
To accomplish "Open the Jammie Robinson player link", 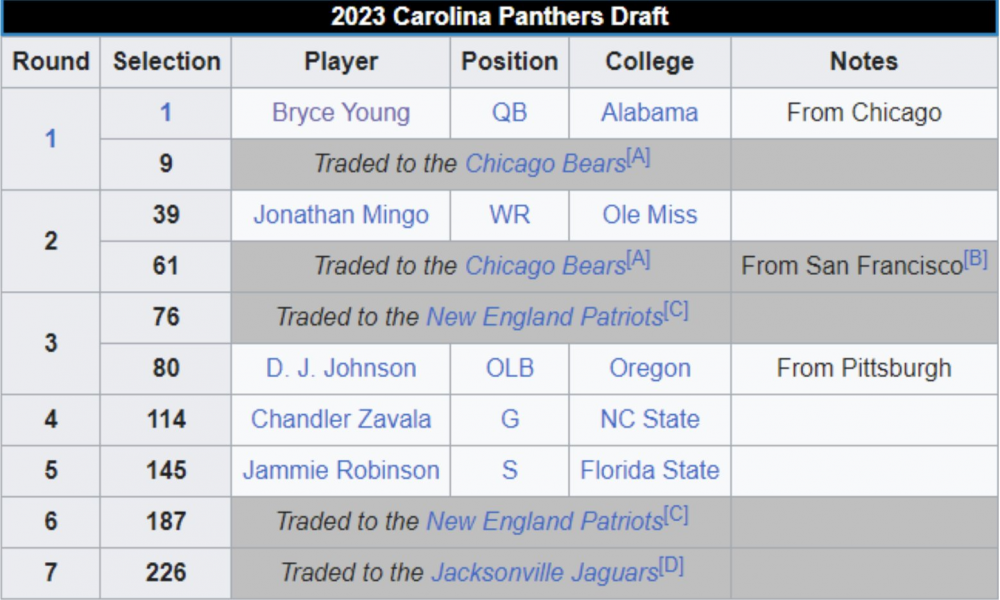I will [x=341, y=470].
